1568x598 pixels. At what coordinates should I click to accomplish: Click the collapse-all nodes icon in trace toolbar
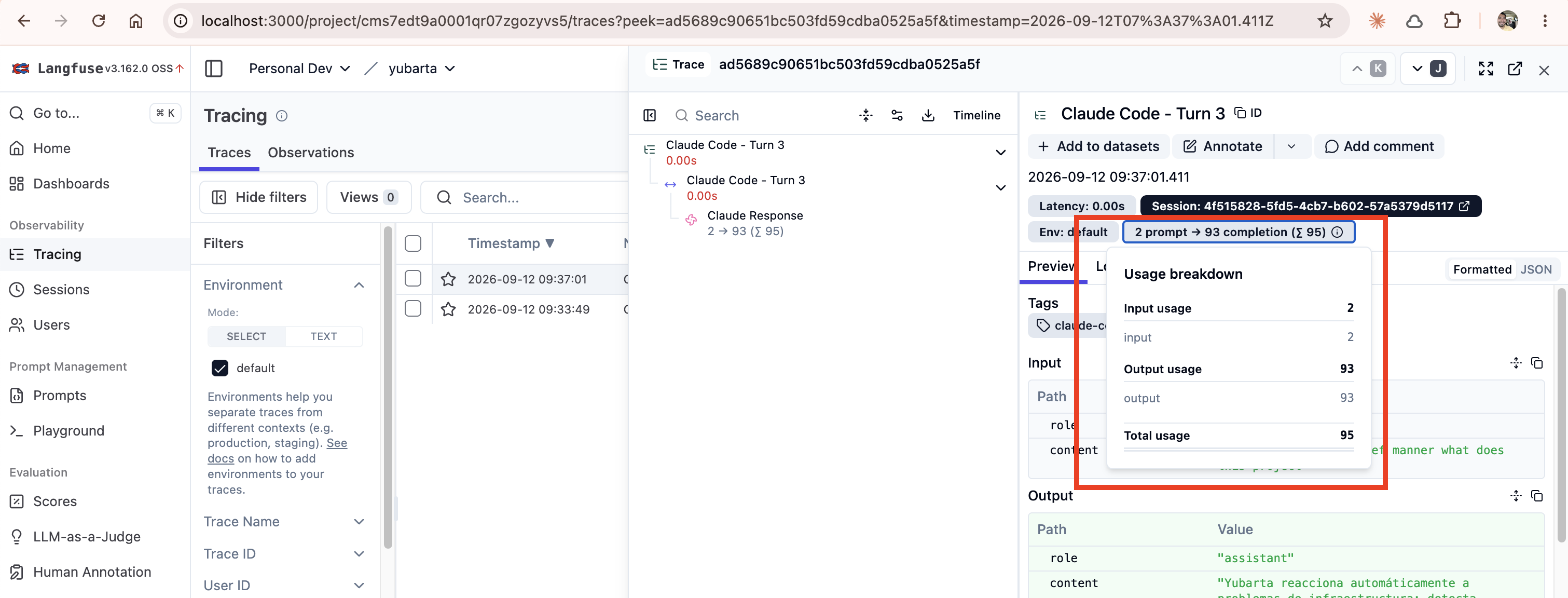pos(865,115)
